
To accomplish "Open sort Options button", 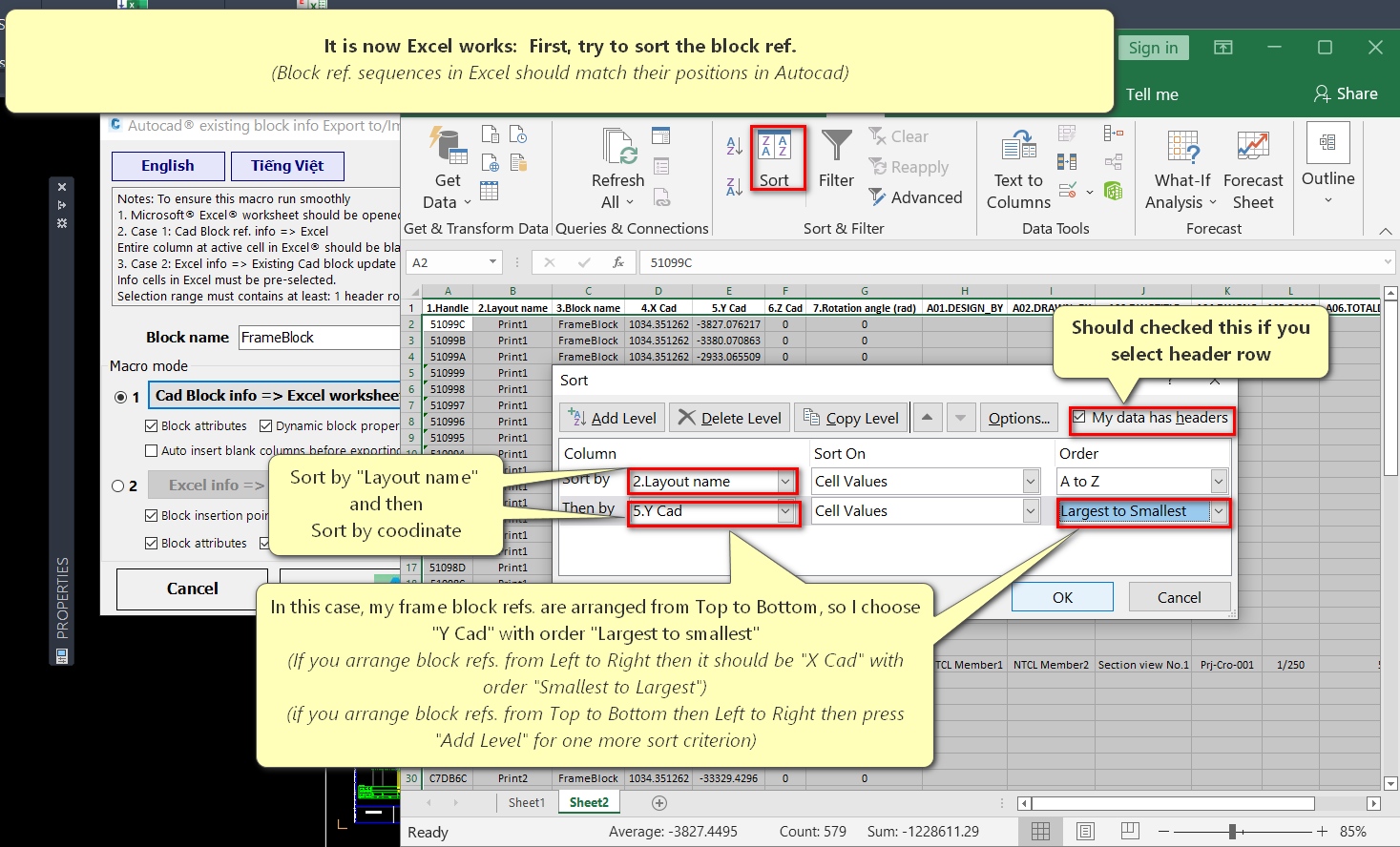I will click(1019, 418).
